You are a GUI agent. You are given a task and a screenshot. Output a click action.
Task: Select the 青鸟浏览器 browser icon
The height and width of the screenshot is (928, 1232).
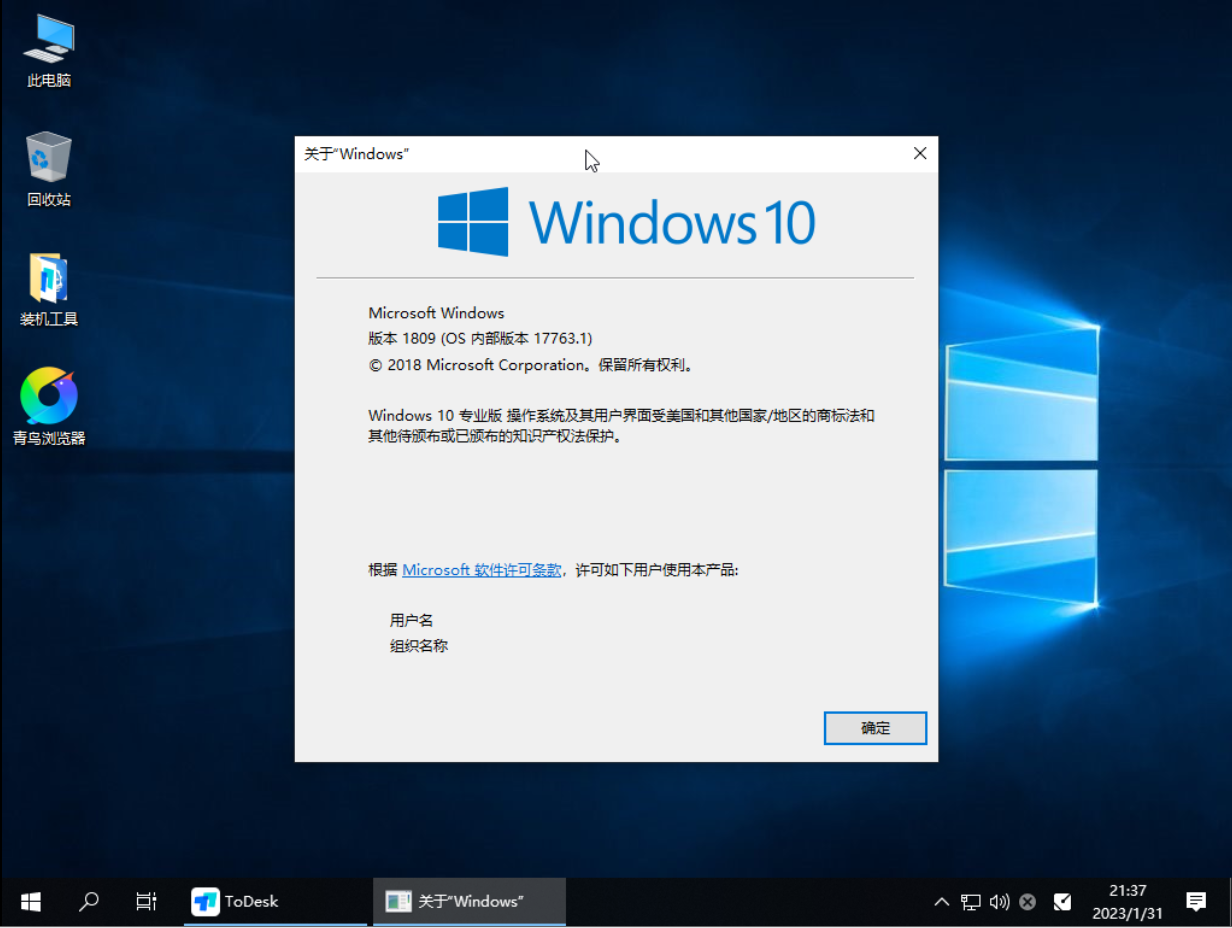point(49,408)
